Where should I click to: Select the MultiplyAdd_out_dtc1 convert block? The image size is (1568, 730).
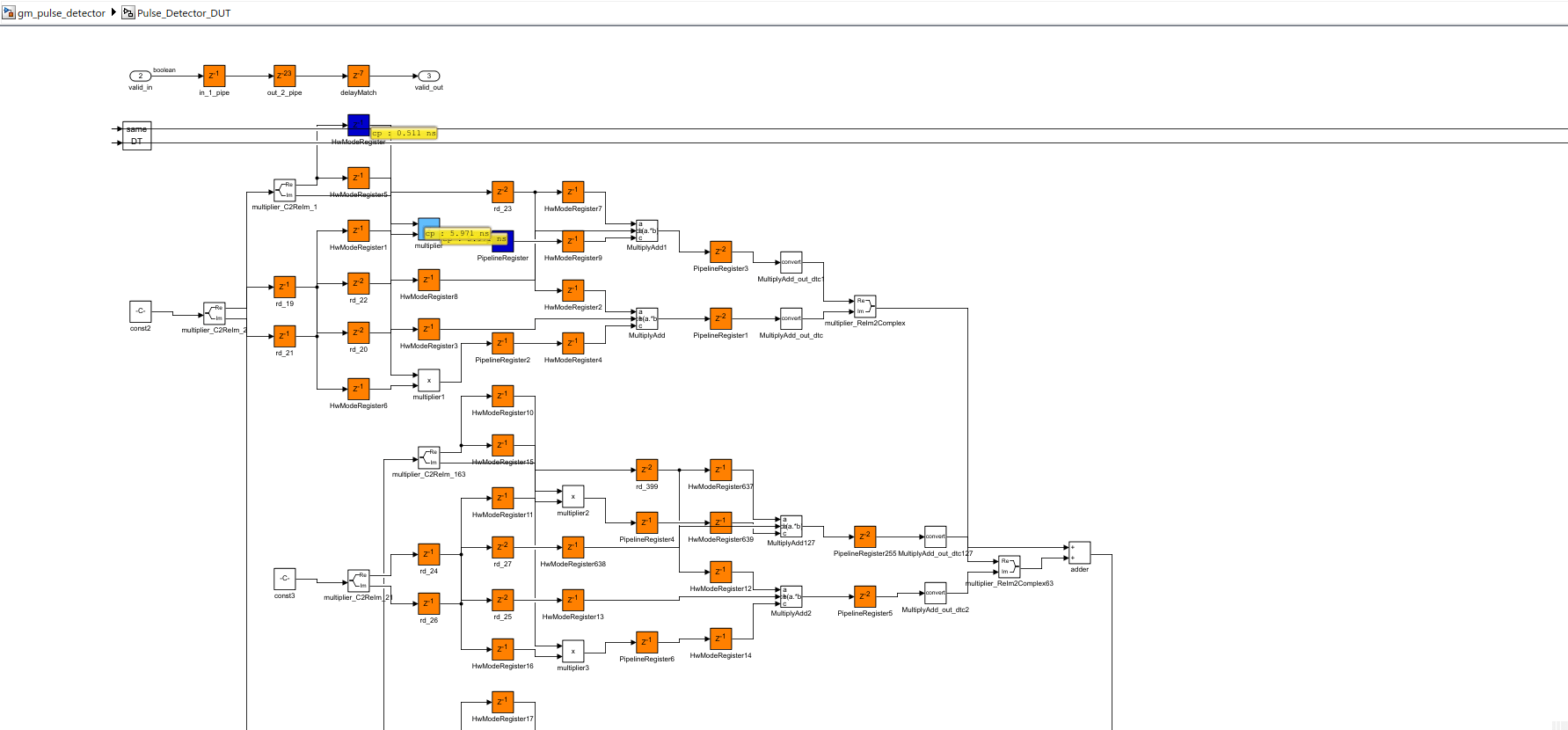pyautogui.click(x=791, y=262)
